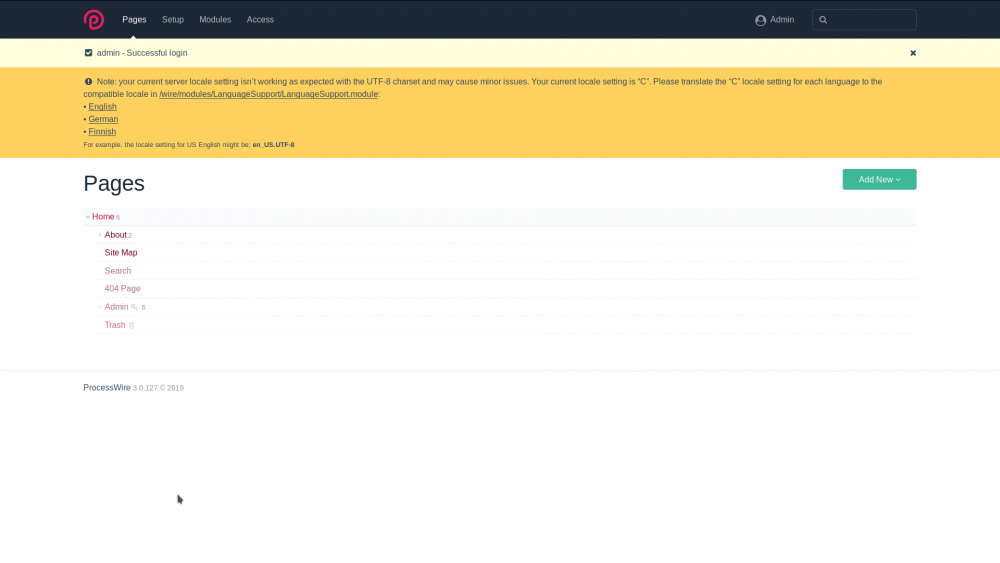Expand the Admin page branch

point(100,307)
